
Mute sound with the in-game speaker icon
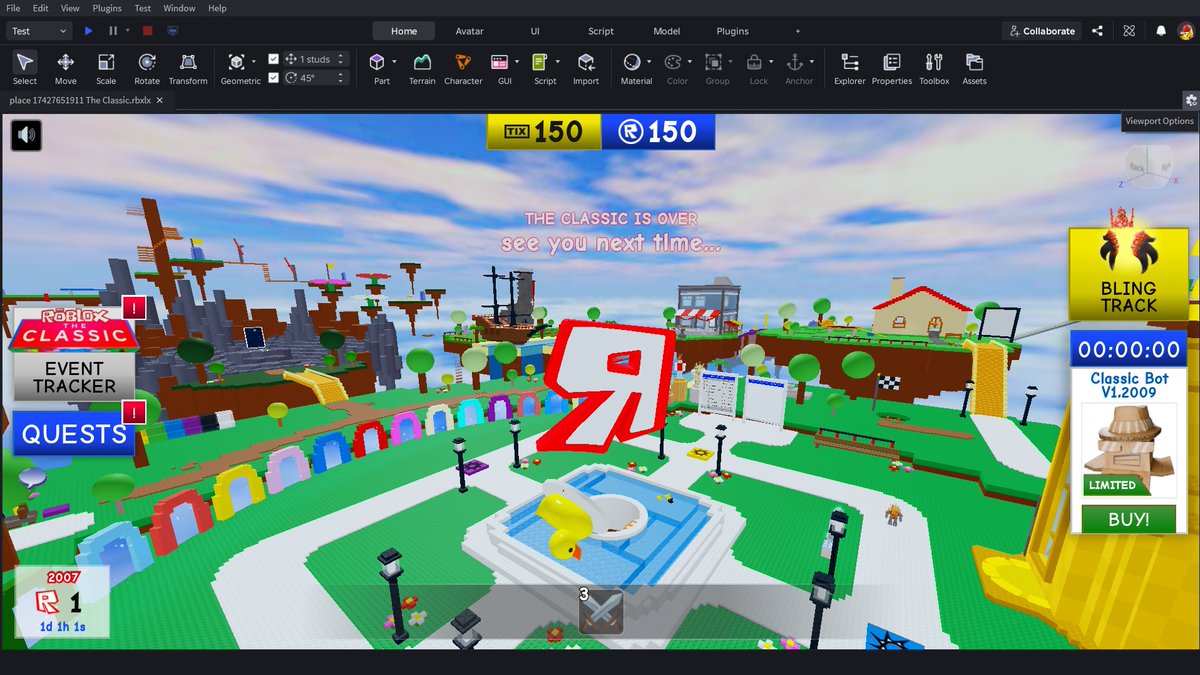tap(26, 135)
